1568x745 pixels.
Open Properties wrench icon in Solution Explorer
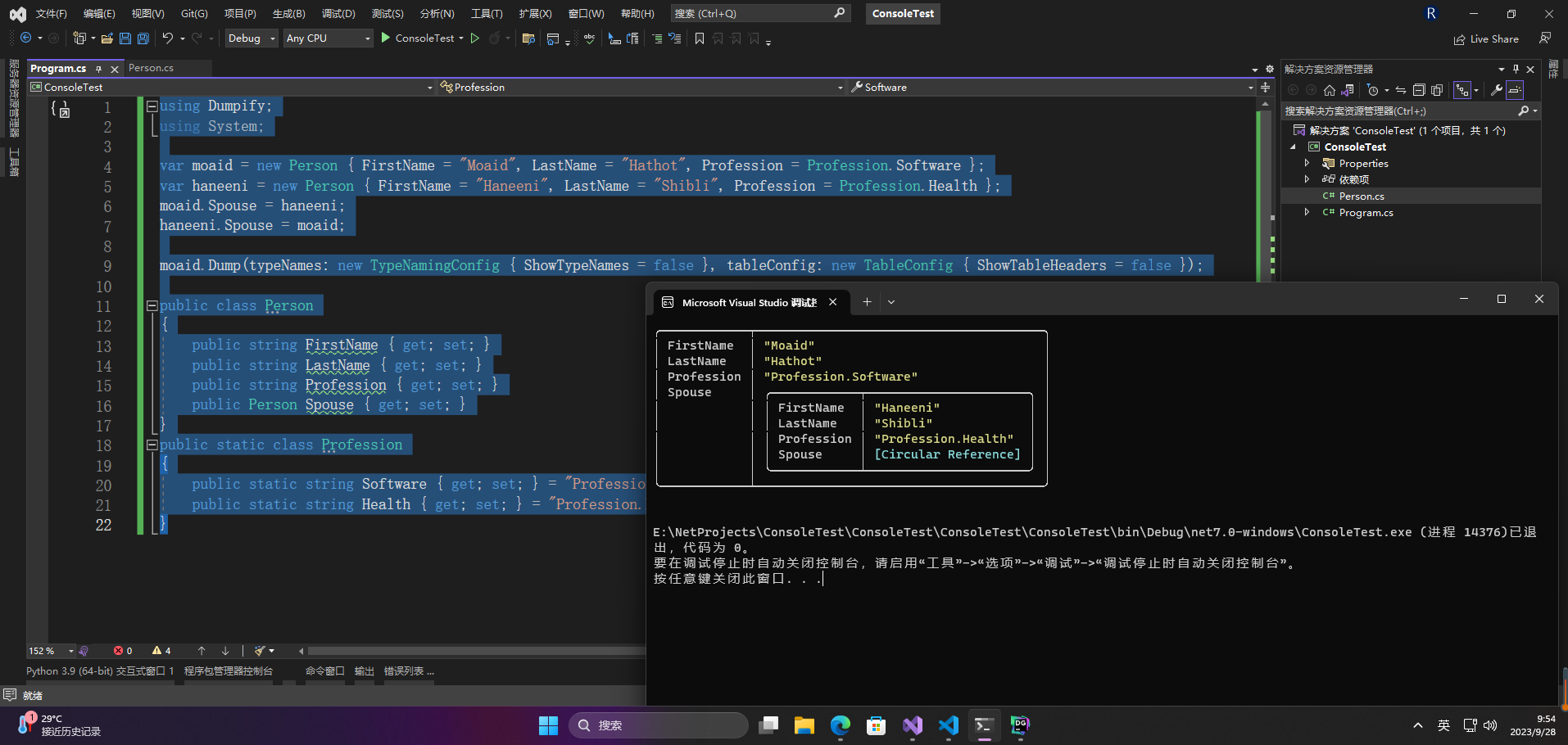click(x=1497, y=90)
